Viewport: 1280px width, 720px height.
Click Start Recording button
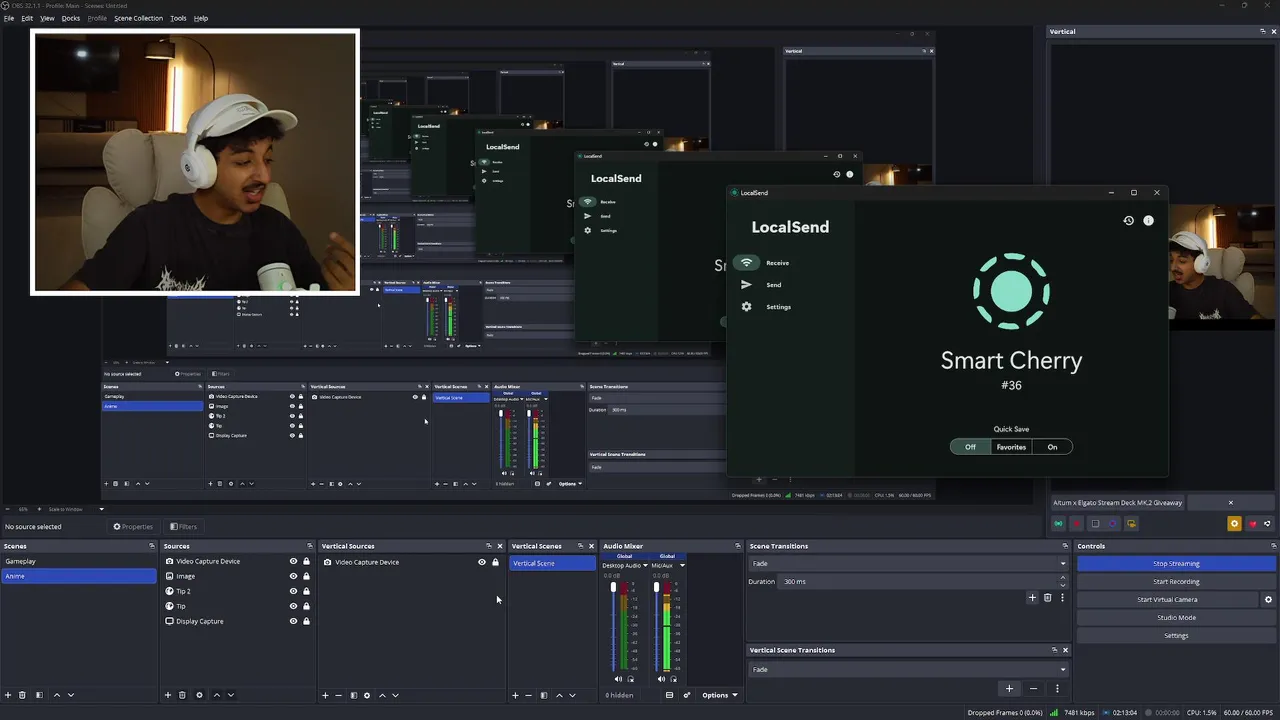click(1176, 582)
